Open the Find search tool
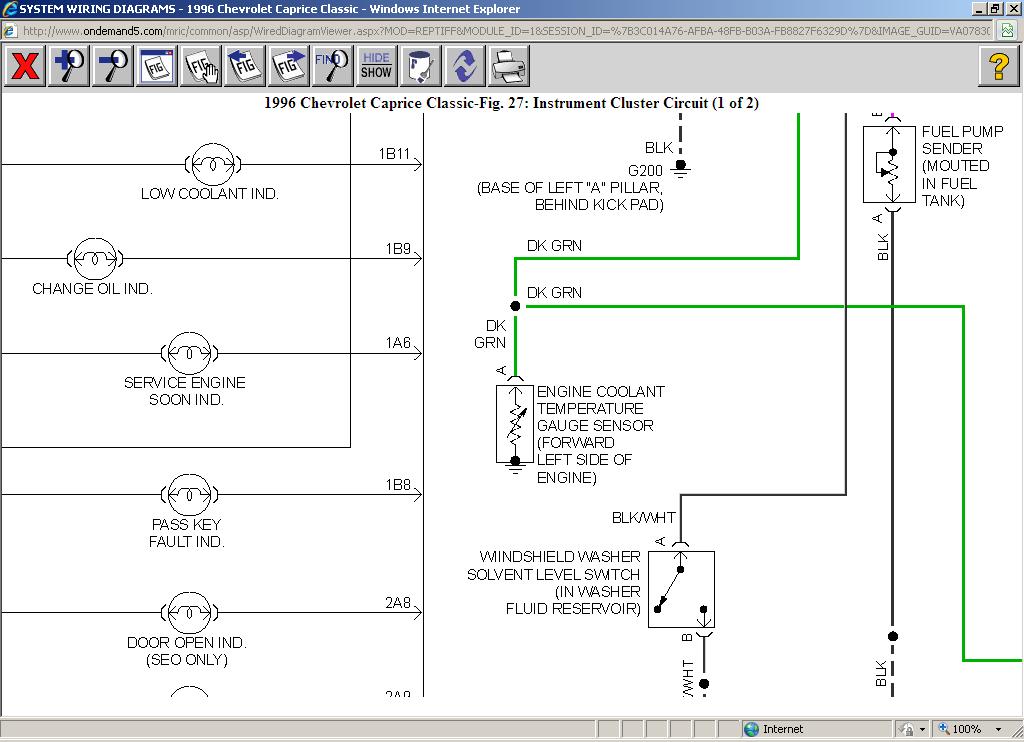1024x742 pixels. [x=332, y=67]
